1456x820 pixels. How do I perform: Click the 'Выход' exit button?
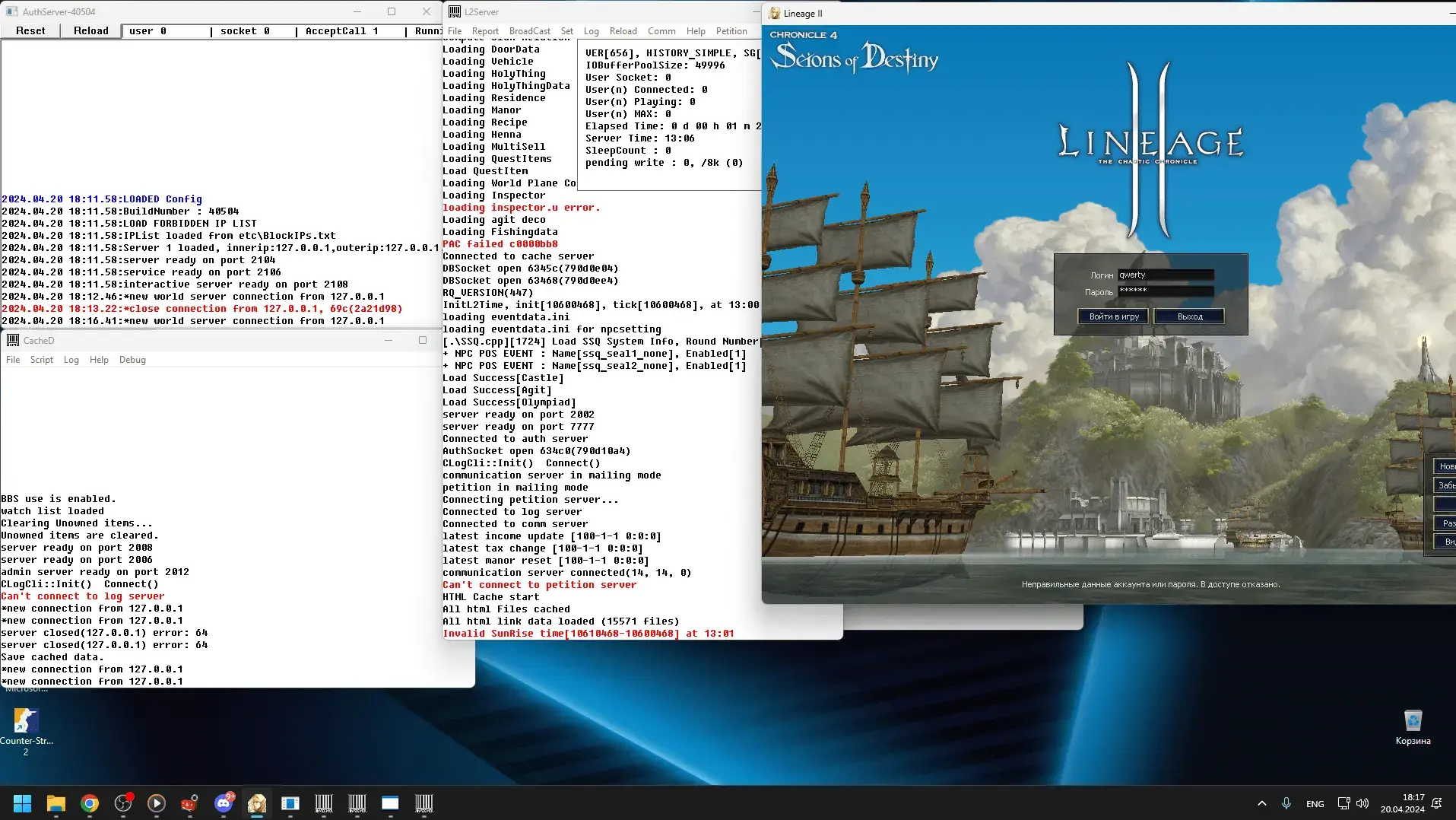(1190, 316)
